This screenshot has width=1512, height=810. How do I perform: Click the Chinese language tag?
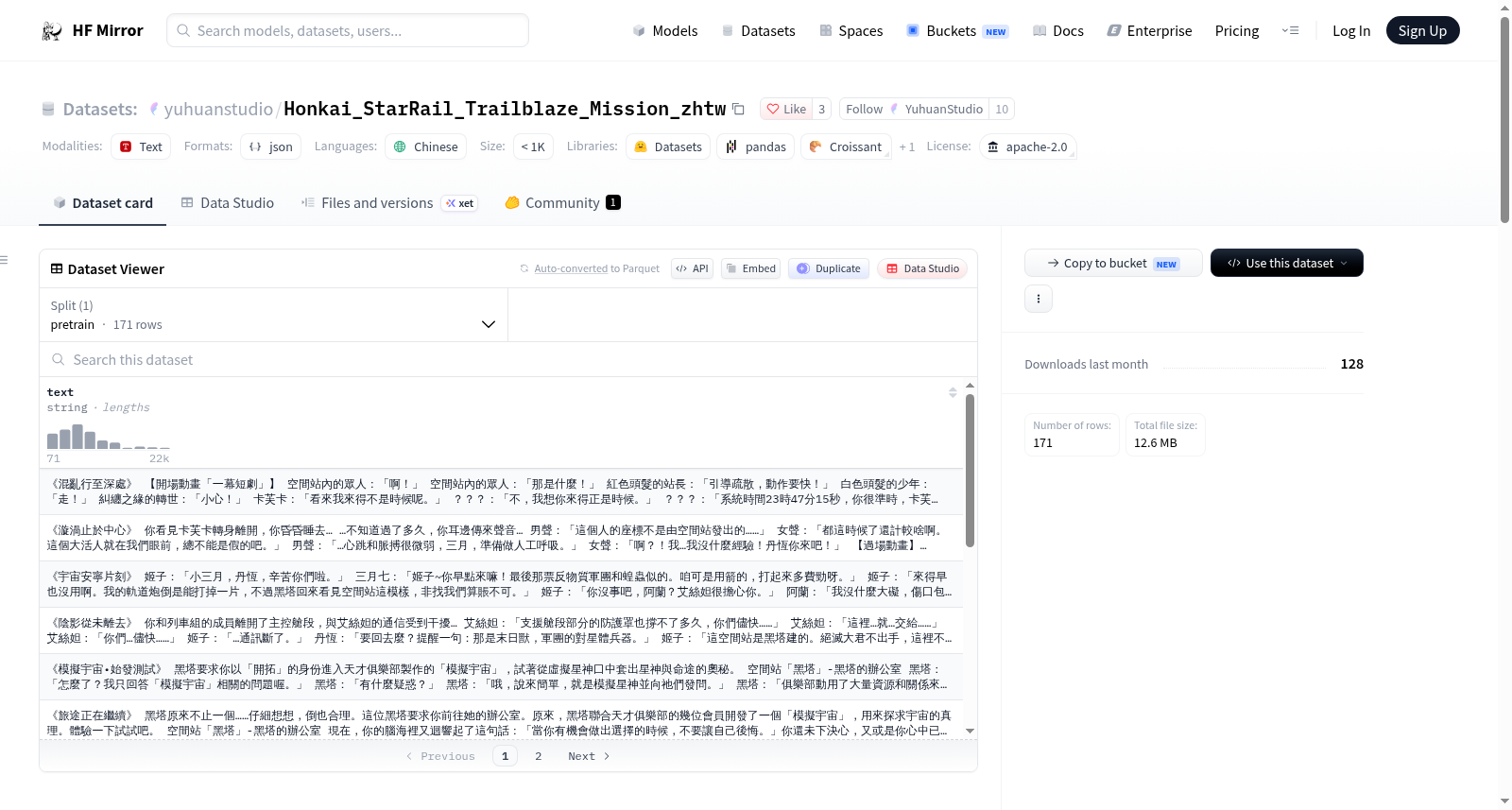click(x=426, y=146)
